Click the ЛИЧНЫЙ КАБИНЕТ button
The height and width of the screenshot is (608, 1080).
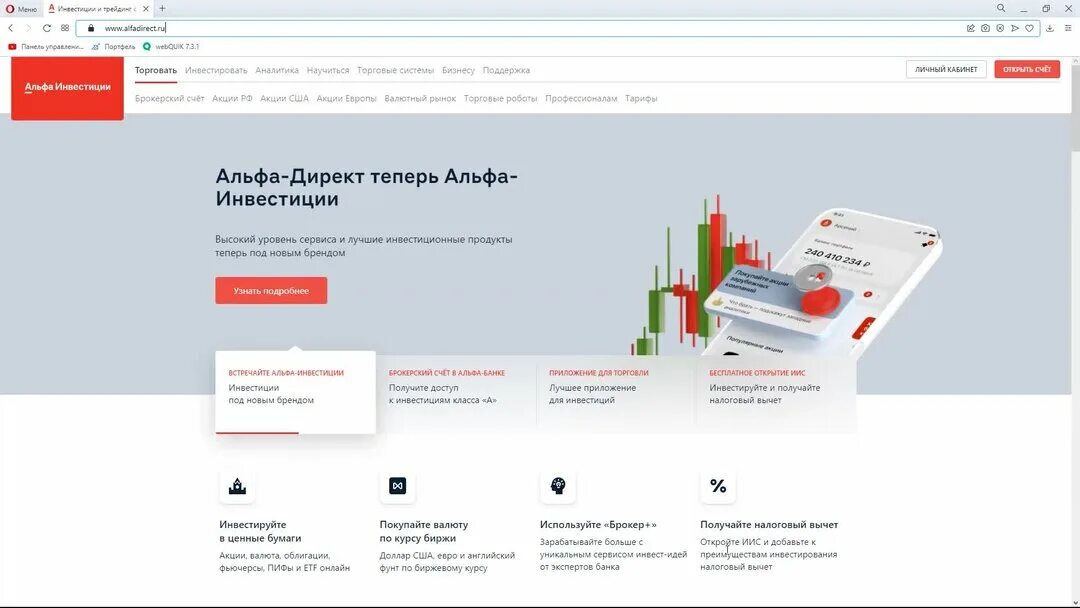pyautogui.click(x=946, y=70)
